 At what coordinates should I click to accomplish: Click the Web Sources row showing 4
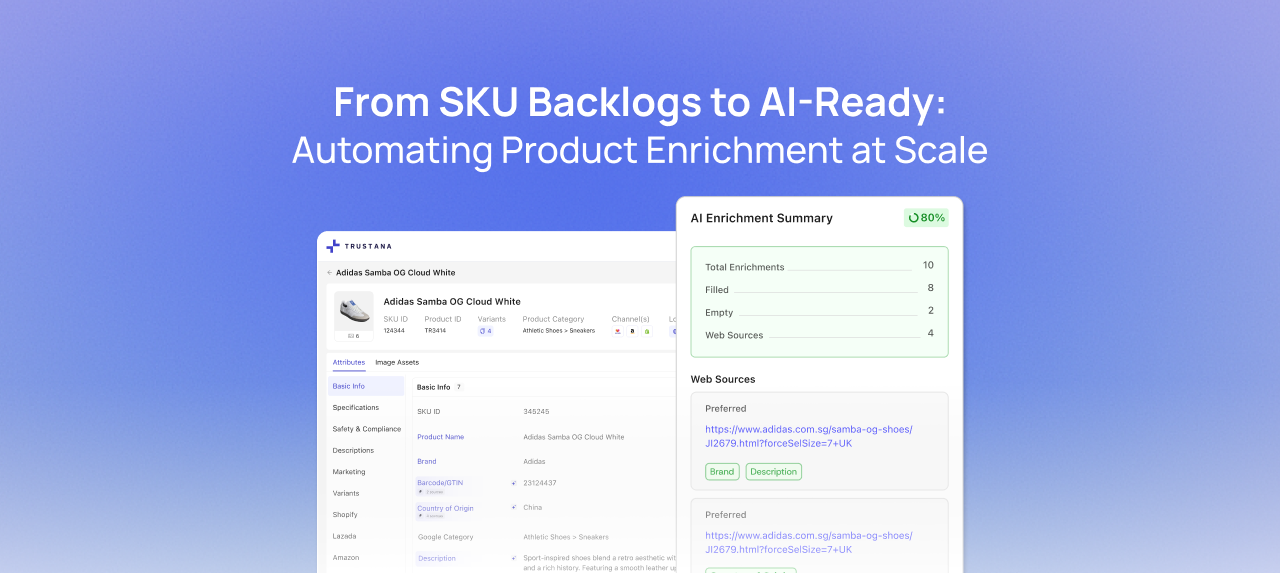820,334
